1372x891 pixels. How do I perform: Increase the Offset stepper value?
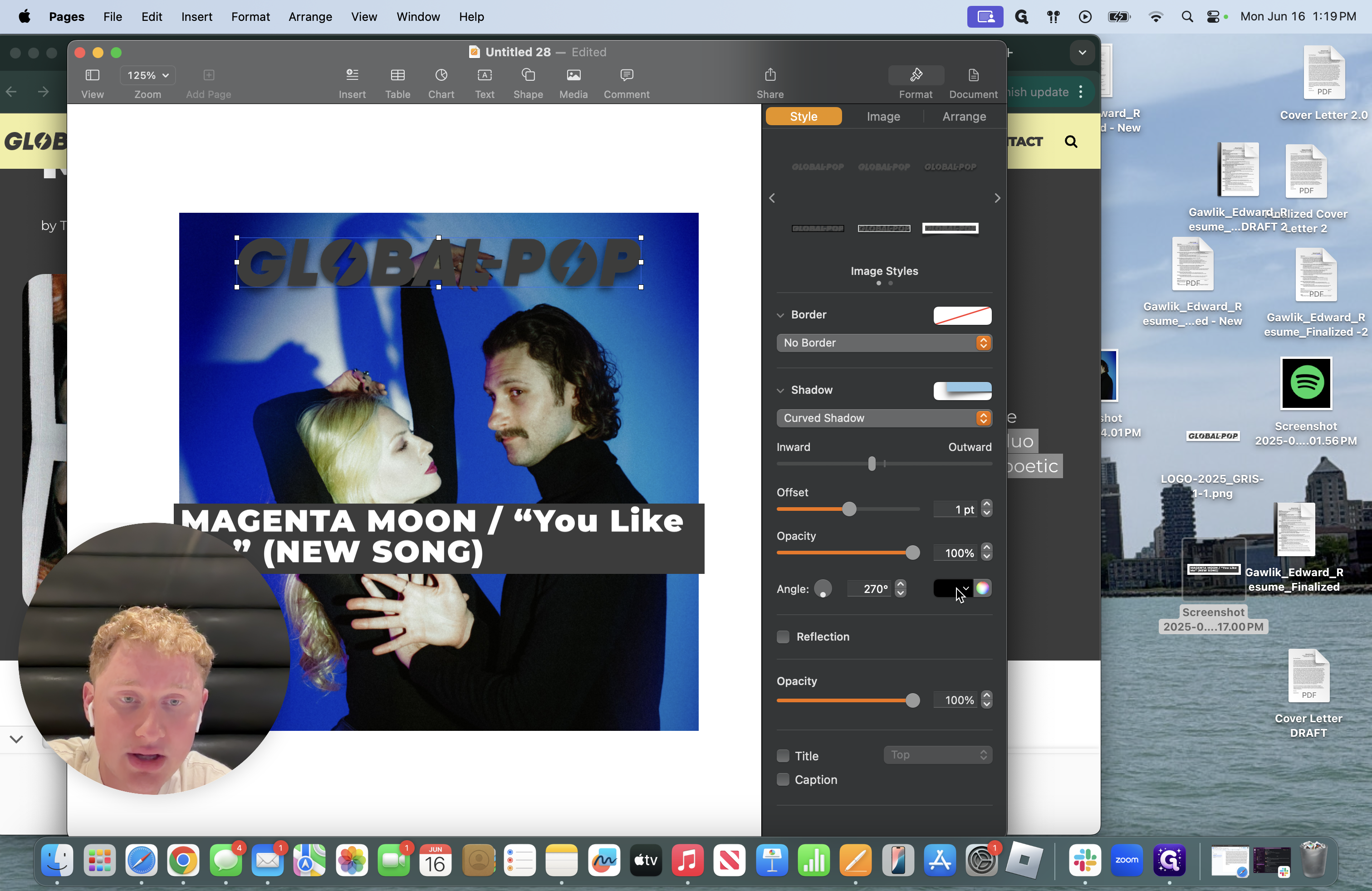(x=986, y=504)
